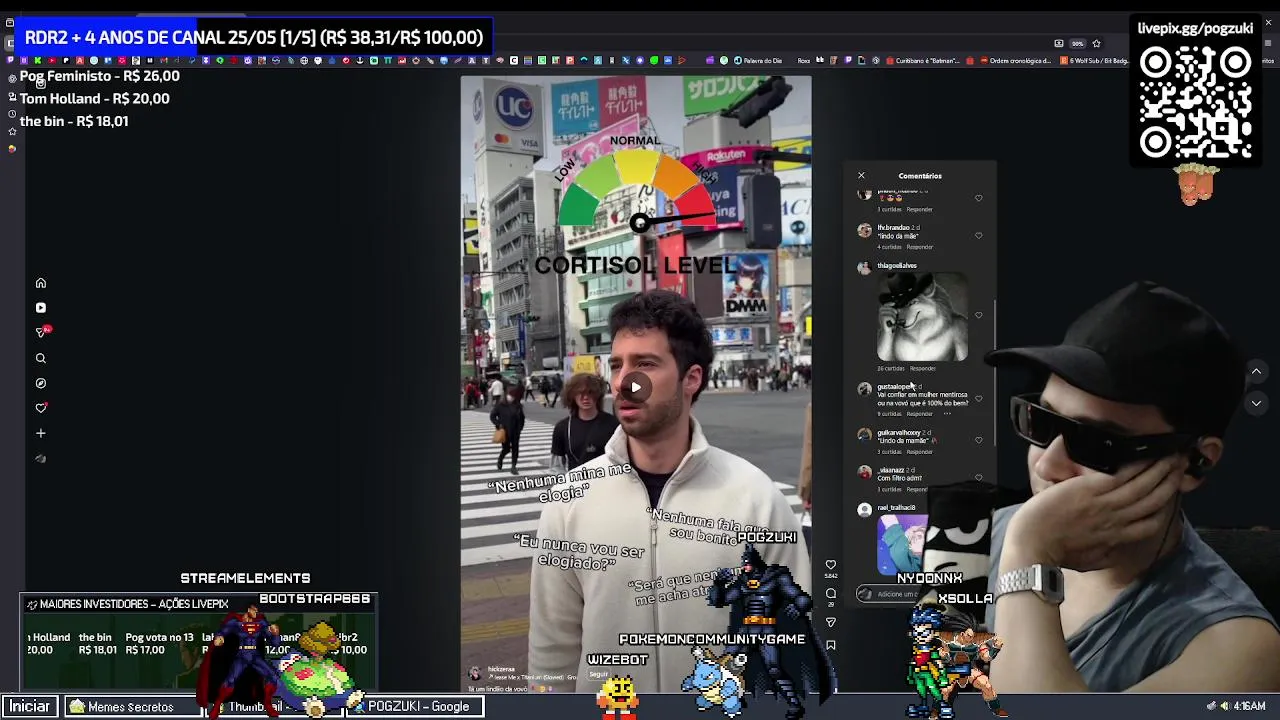
Task: Share the reel with the paper-plane icon
Action: [830, 621]
